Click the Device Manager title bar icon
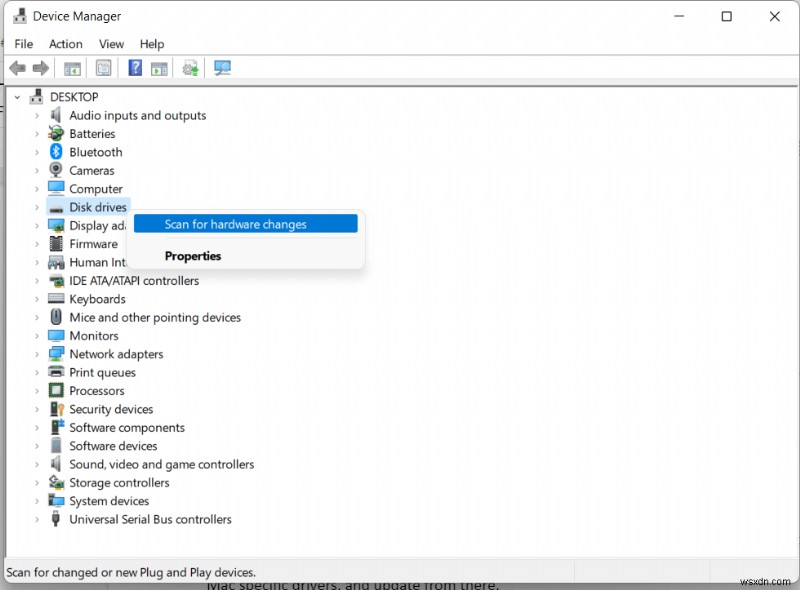The image size is (800, 590). point(20,16)
